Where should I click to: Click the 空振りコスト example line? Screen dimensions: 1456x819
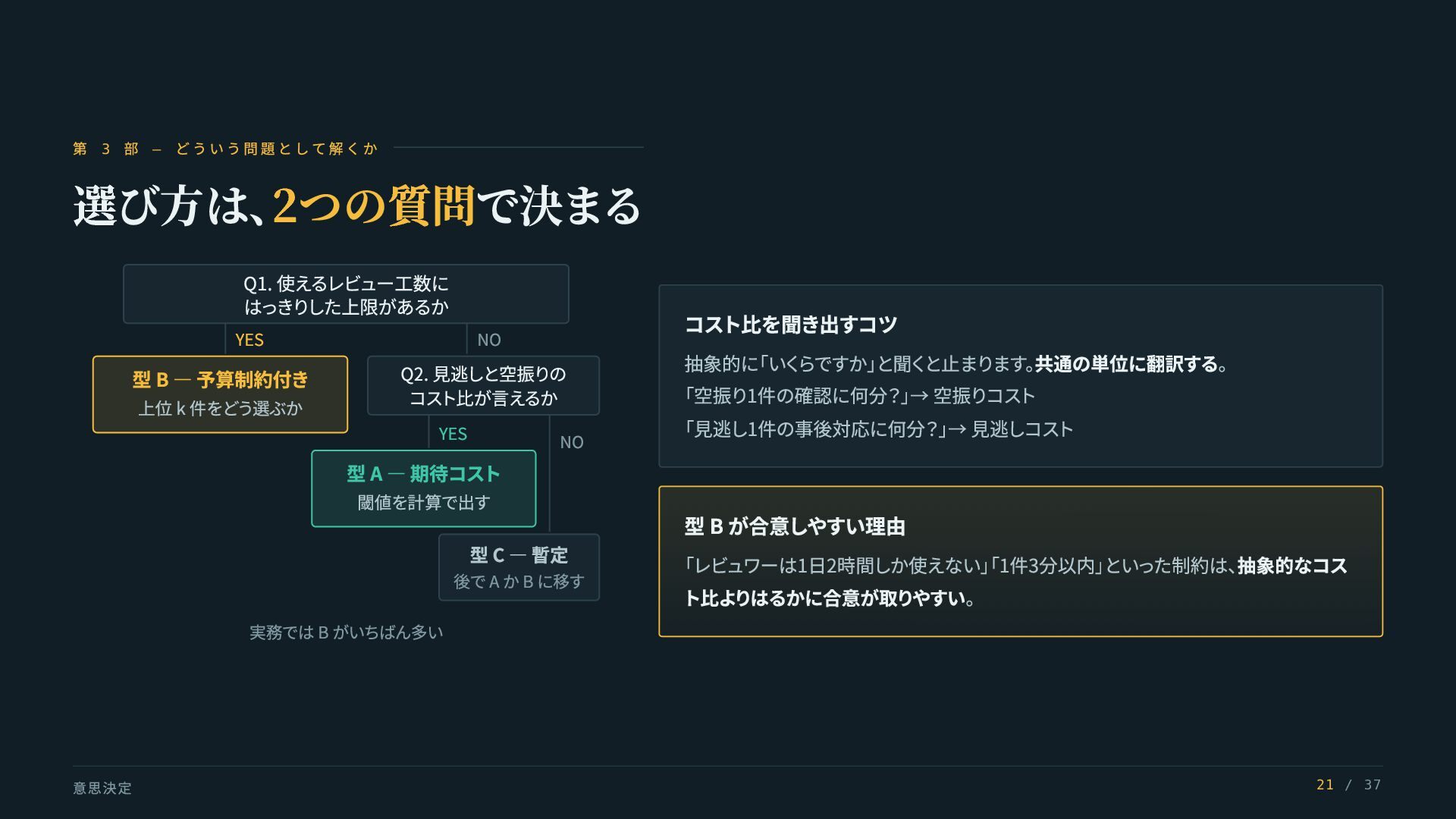859,396
